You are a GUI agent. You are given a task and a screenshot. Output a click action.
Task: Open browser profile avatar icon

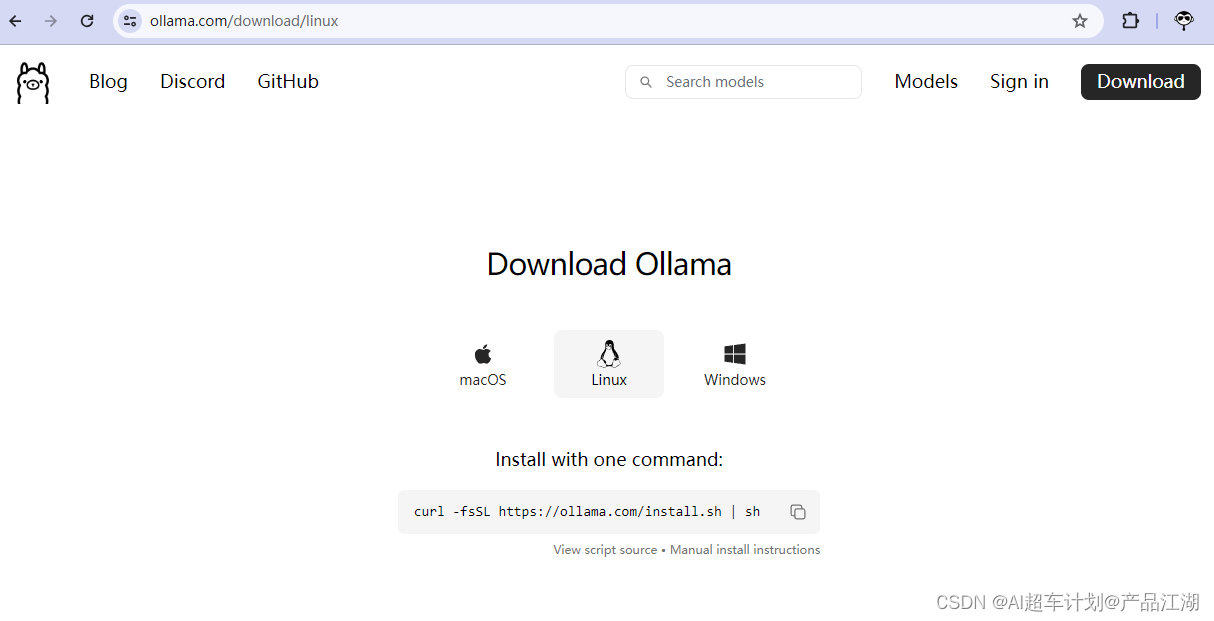(1184, 21)
